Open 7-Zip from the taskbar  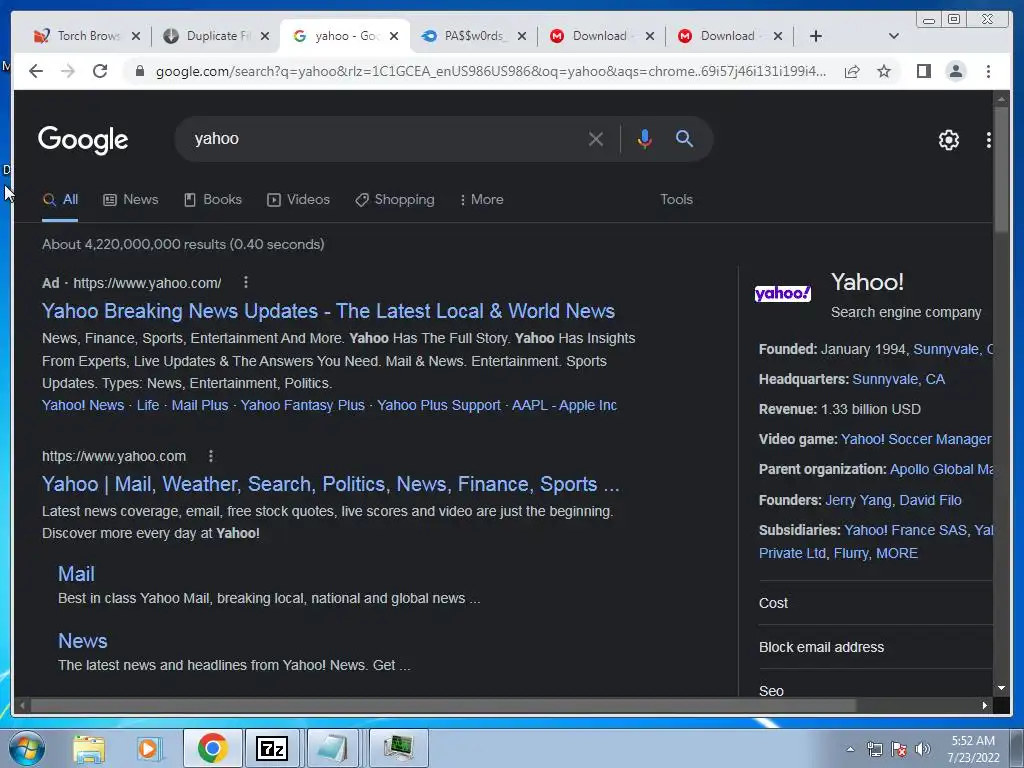coord(272,748)
